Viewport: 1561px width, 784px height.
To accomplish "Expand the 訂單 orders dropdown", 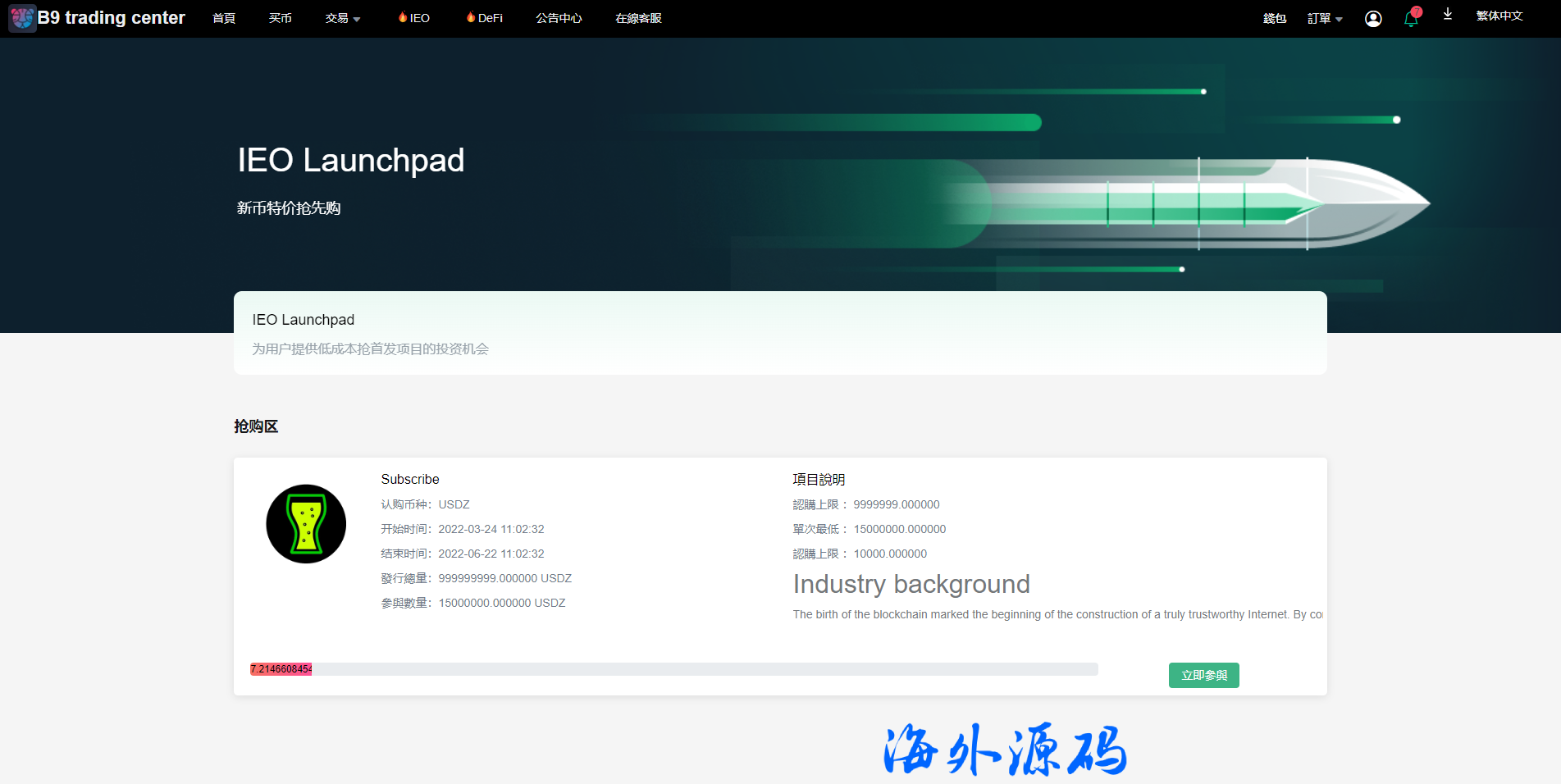I will (1324, 19).
